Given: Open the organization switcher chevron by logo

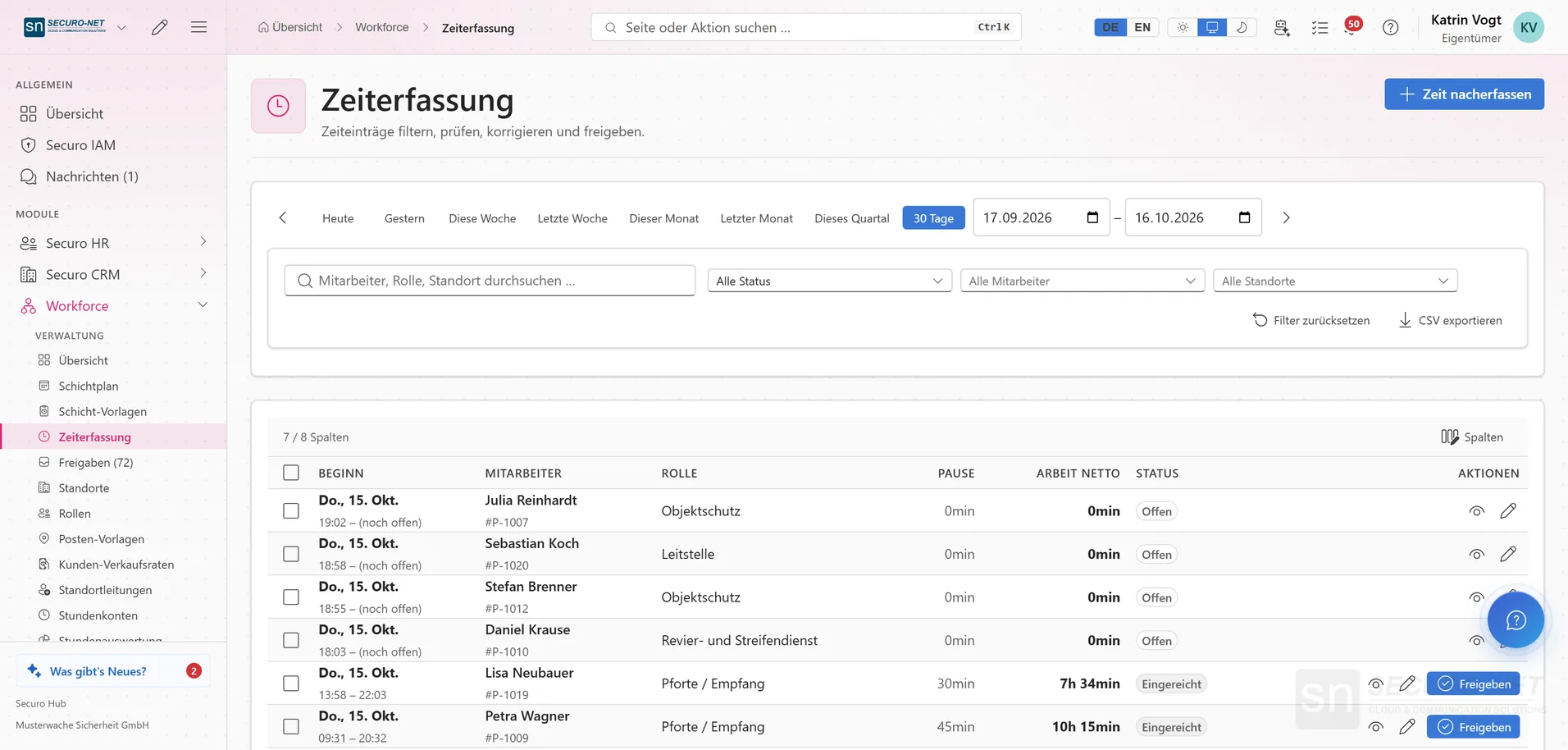Looking at the screenshot, I should [x=121, y=28].
